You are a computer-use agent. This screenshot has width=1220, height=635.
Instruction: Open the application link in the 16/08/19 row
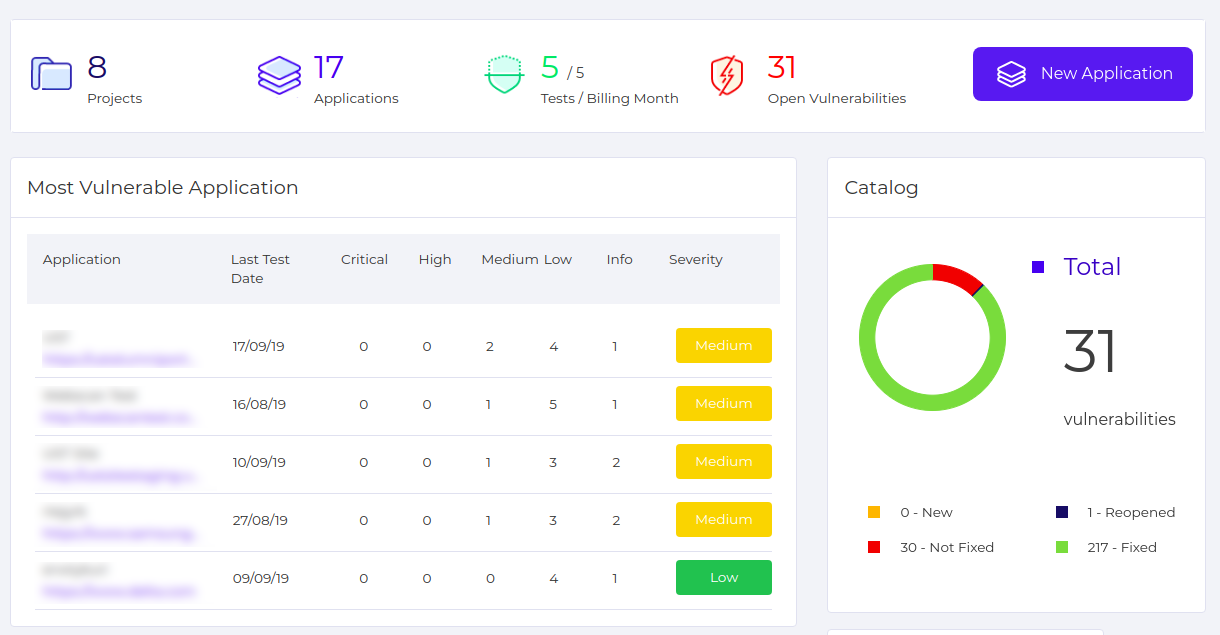pos(120,416)
